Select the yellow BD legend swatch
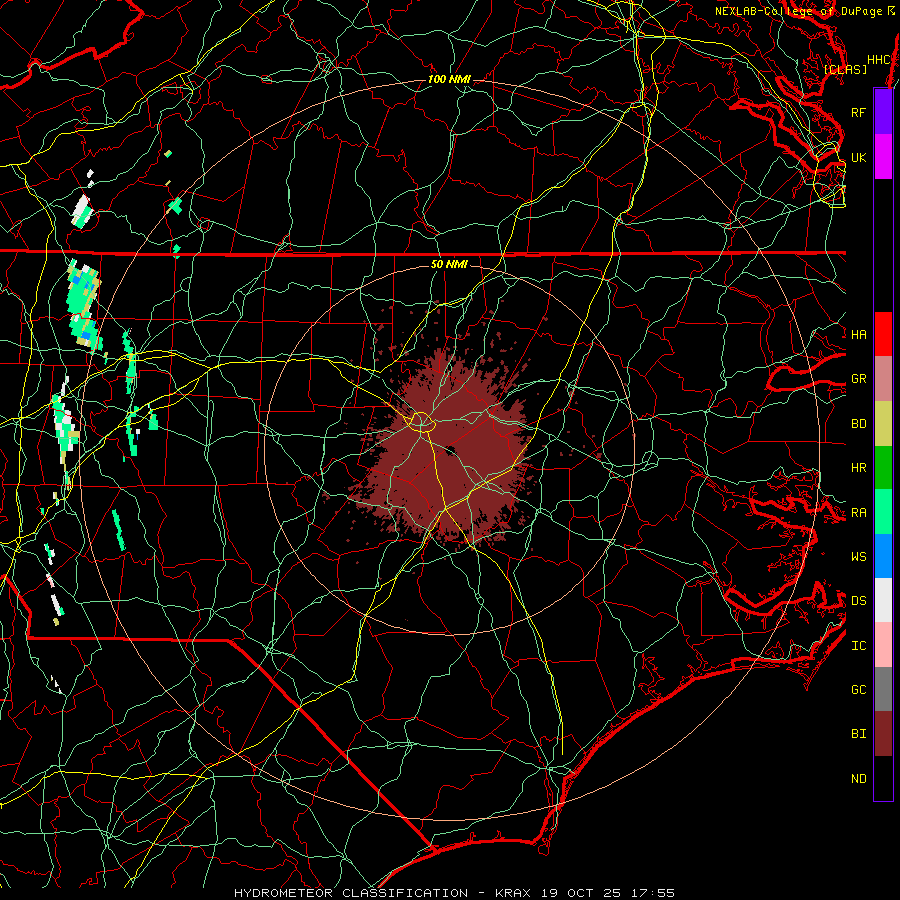 883,423
